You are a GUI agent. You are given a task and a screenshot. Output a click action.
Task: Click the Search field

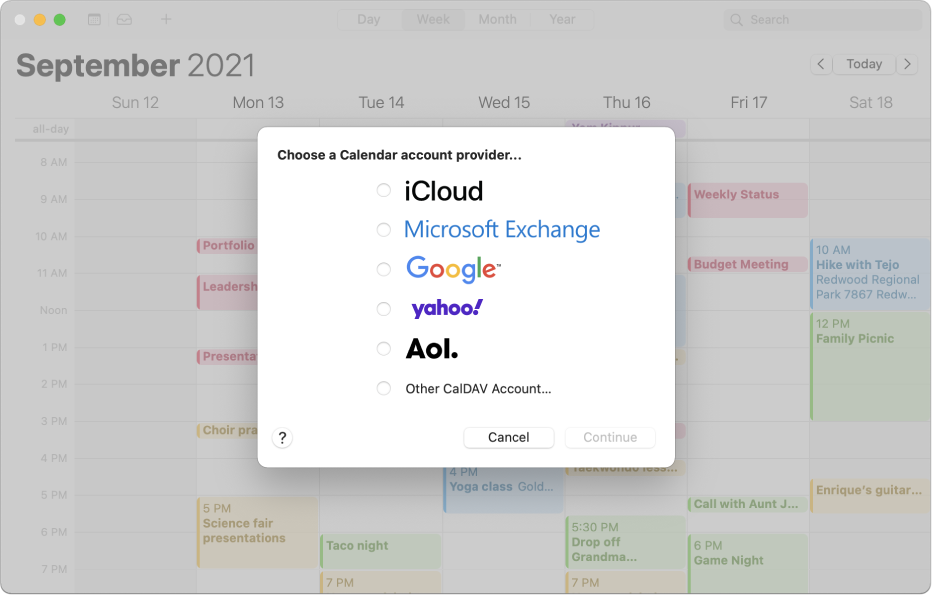(x=823, y=20)
